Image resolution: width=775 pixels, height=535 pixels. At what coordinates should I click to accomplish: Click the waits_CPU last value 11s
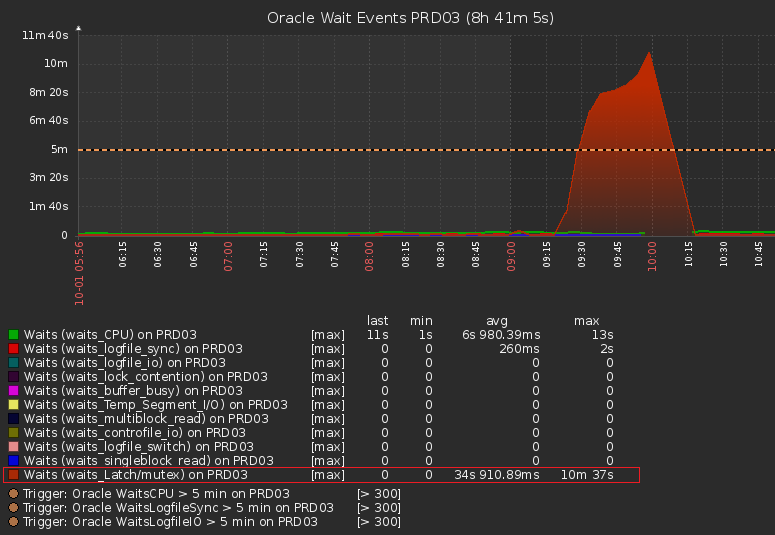(x=378, y=335)
